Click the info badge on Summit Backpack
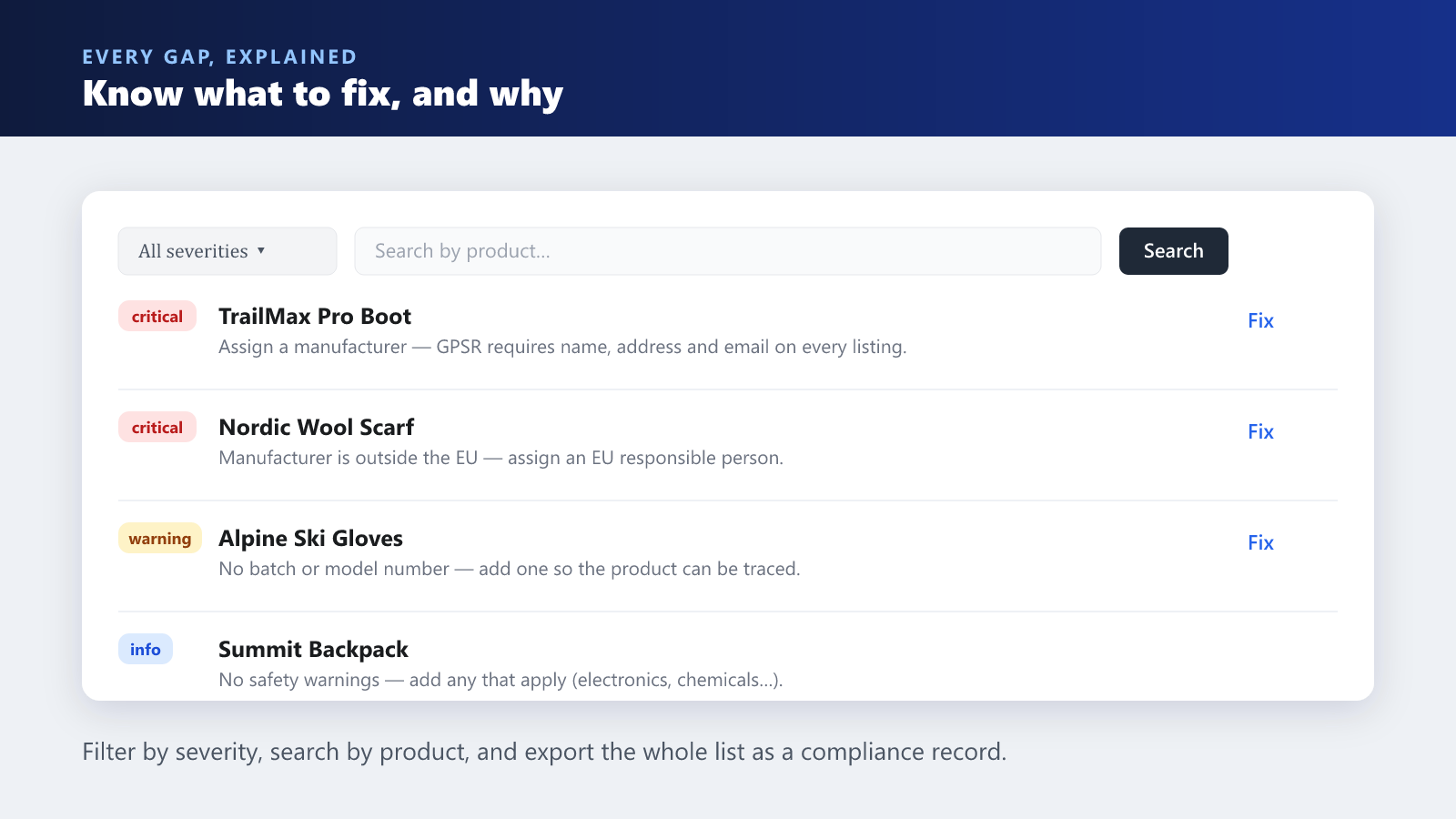The image size is (1456, 819). pos(146,649)
